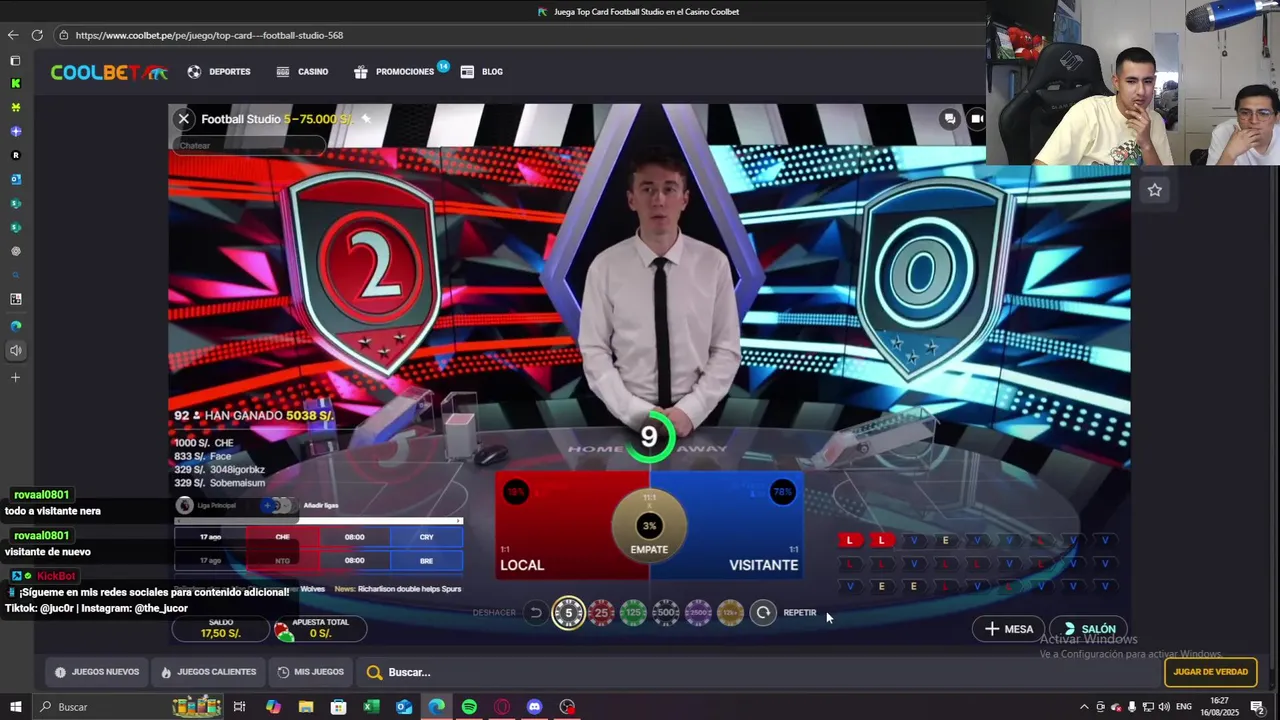Open the PROMOCIONES menu
1280x720 pixels.
click(x=395, y=72)
